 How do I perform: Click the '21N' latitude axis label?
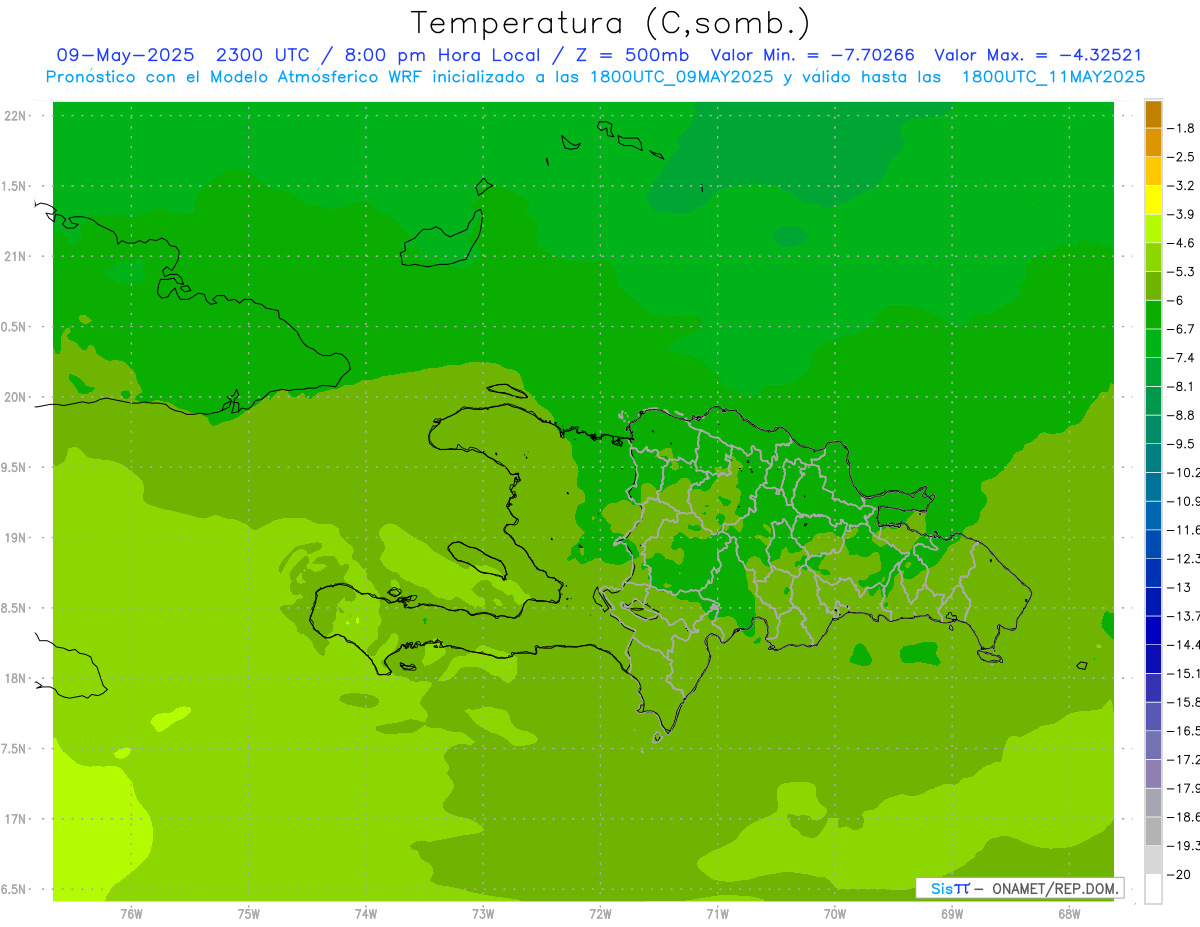[16, 256]
